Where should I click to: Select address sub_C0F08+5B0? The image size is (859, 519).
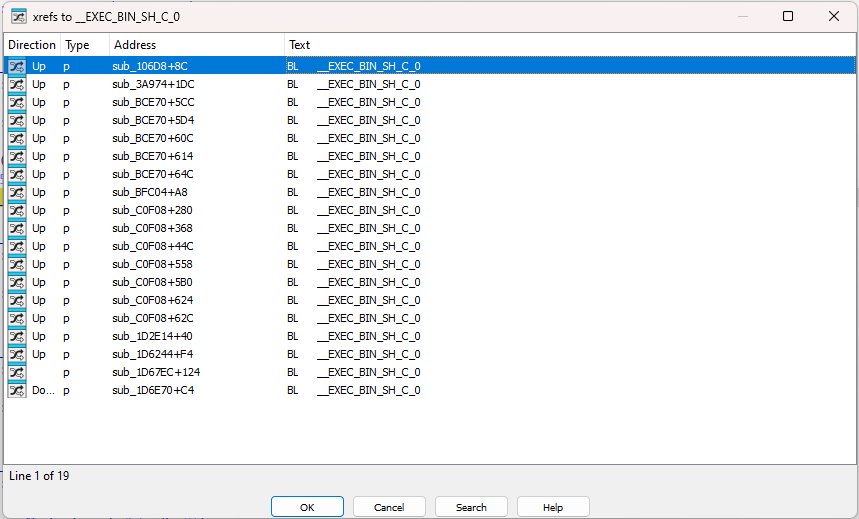tap(152, 282)
